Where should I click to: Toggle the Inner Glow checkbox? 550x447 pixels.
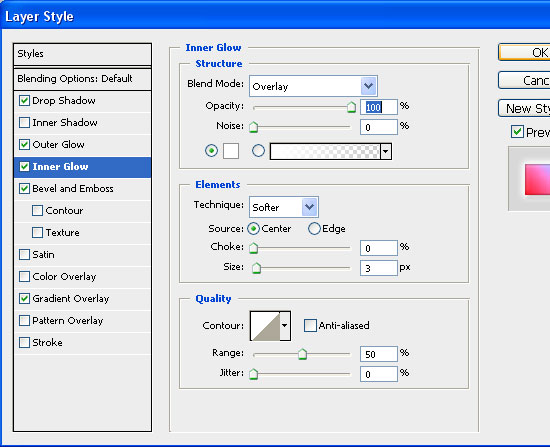tap(24, 167)
